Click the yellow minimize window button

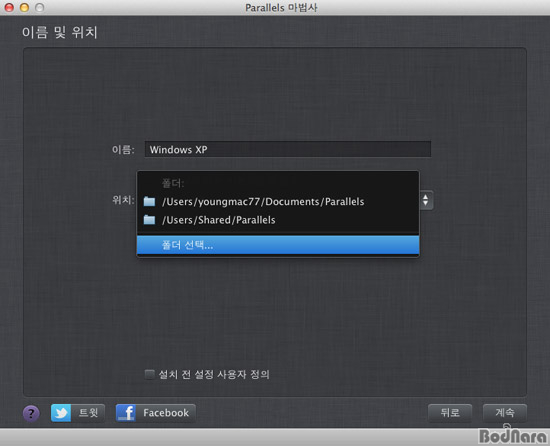point(25,7)
